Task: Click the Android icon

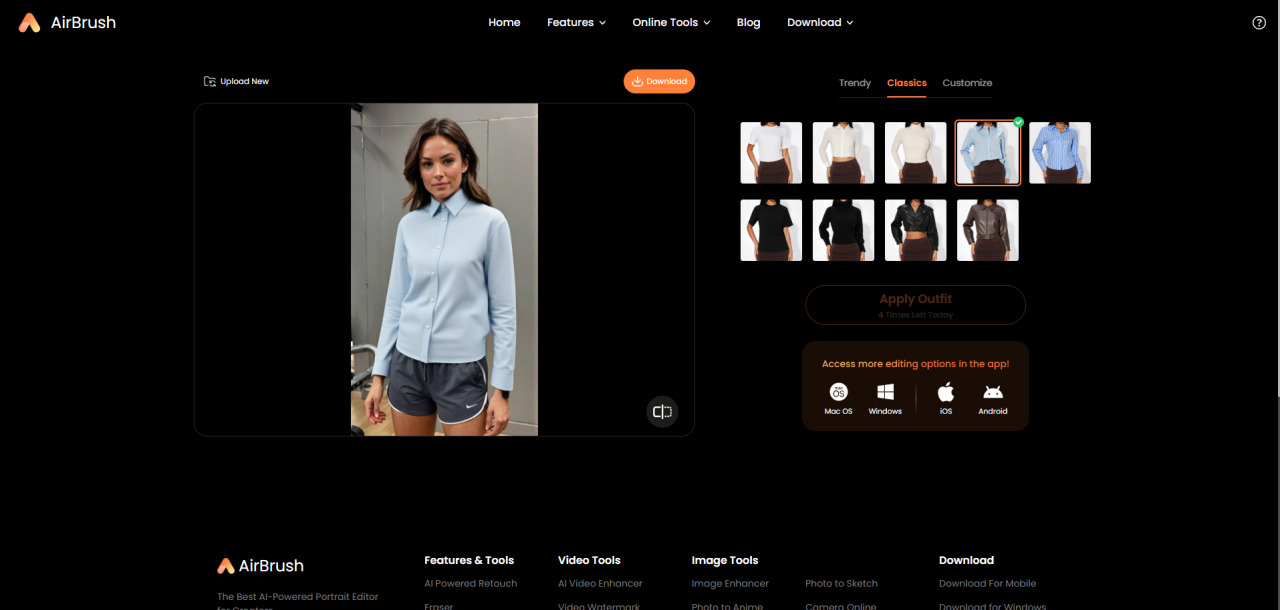Action: 992,390
